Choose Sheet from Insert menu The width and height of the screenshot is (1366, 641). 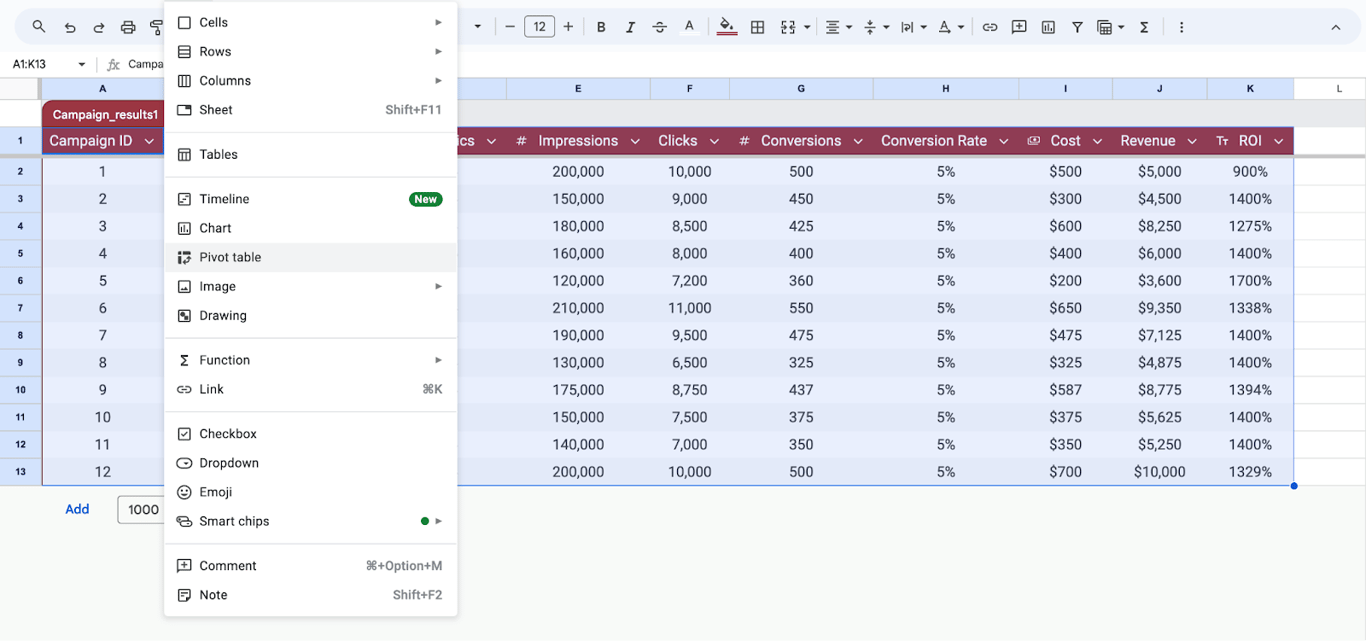tap(310, 110)
